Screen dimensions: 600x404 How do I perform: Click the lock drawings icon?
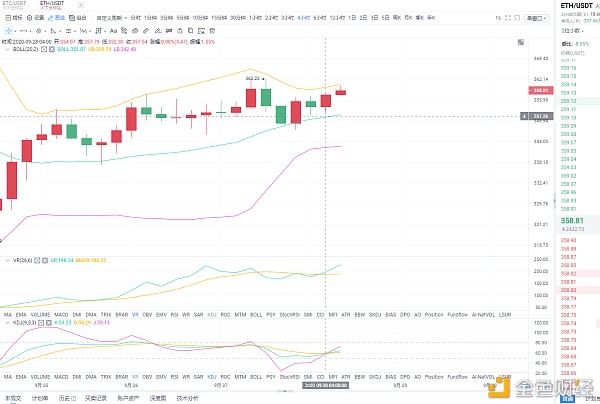(x=179, y=31)
